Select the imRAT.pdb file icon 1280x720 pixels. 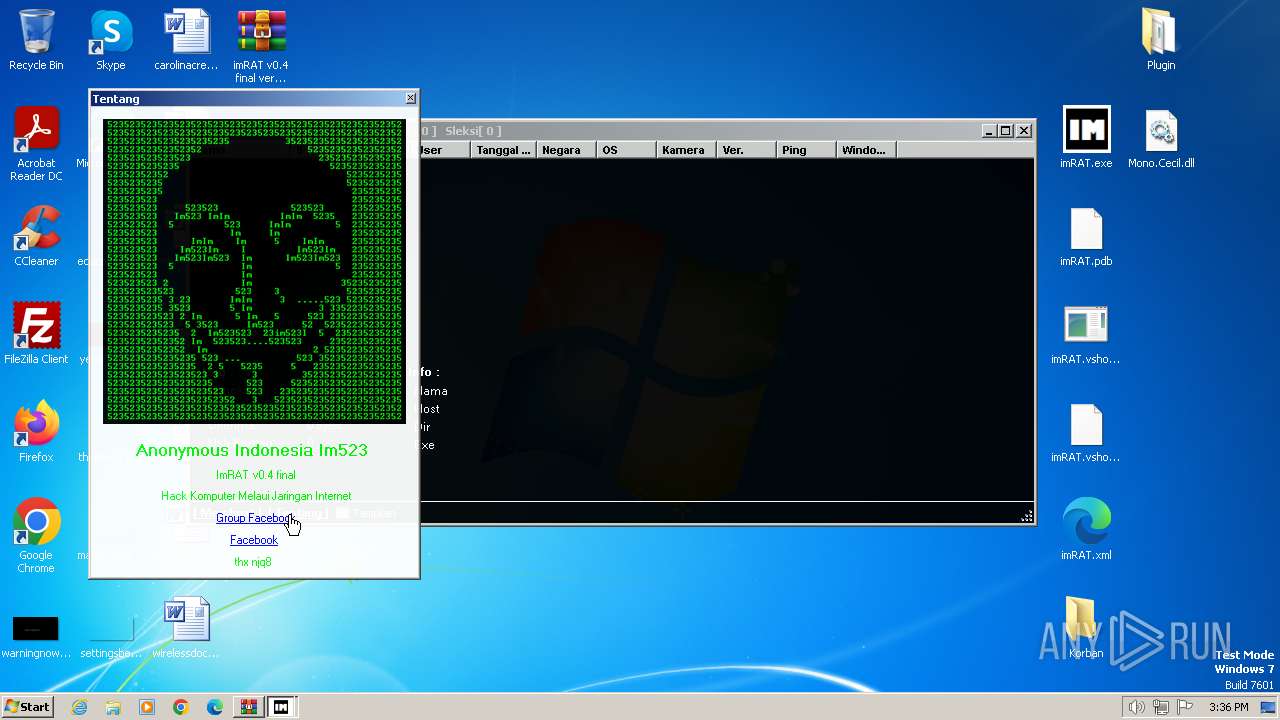click(1086, 236)
